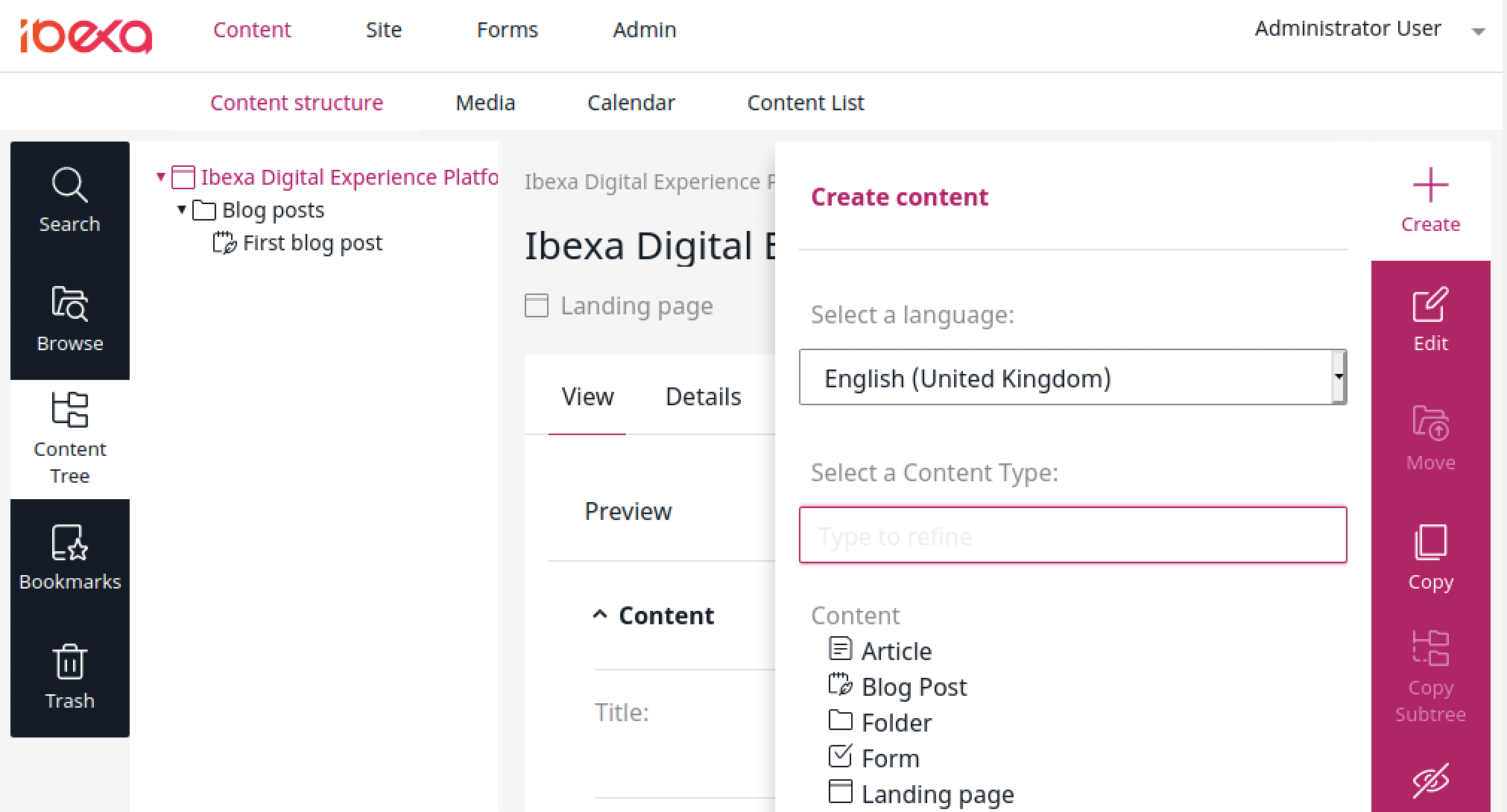
Task: Click the folder icon beside Blog posts
Action: (203, 210)
